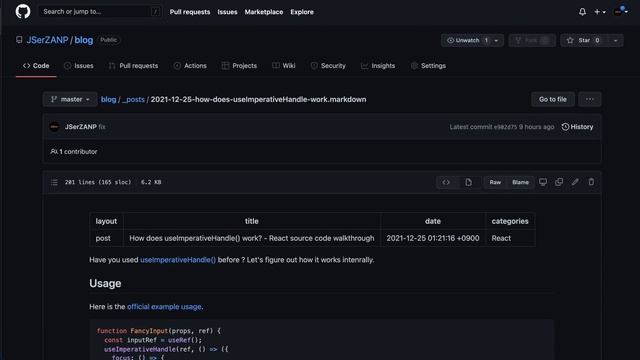Open the official example usage link
The image size is (640, 360).
[x=164, y=307]
